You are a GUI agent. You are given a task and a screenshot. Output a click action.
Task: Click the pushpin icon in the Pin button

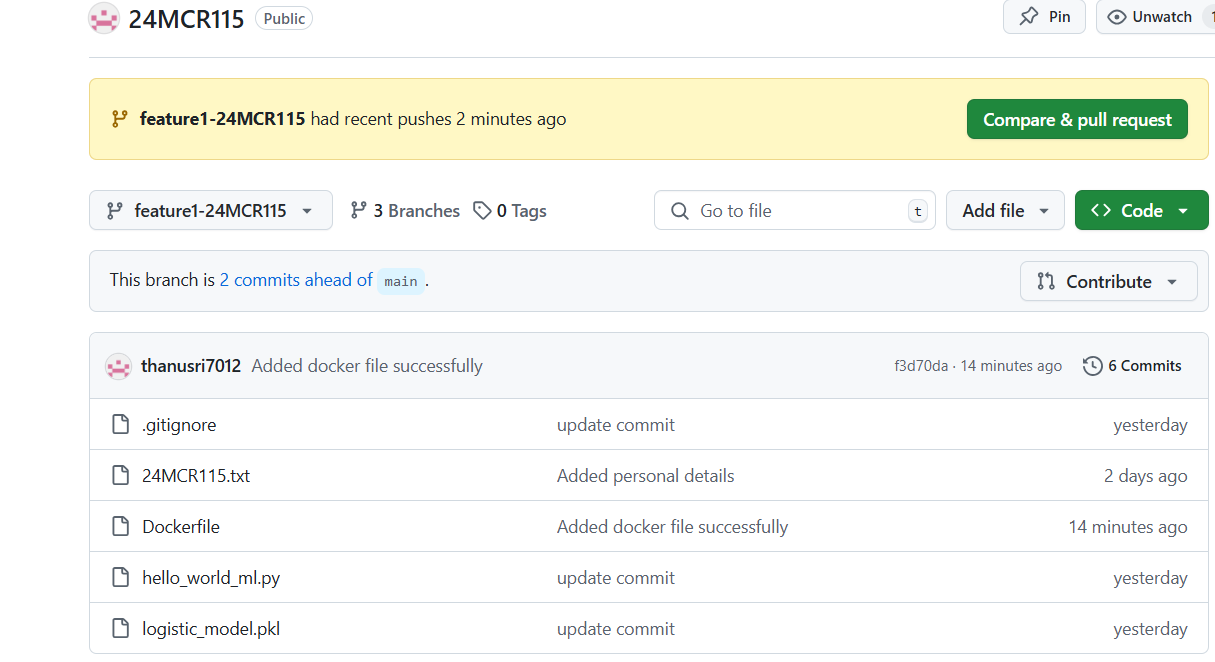[x=1028, y=17]
